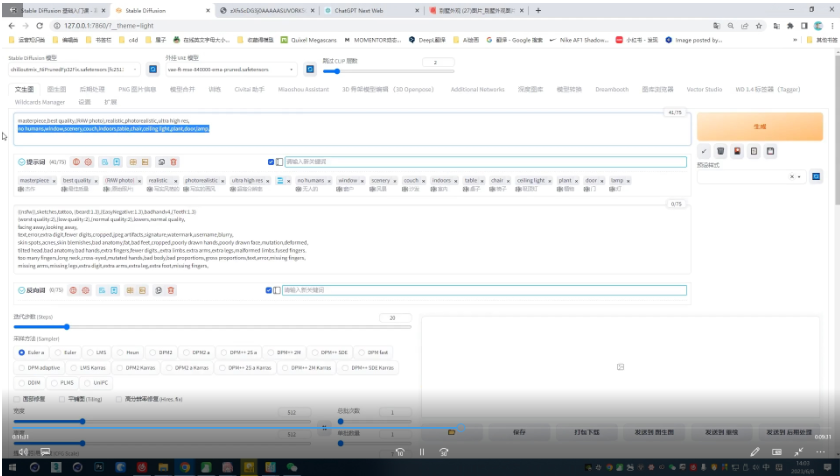Image resolution: width=840 pixels, height=476 pixels.
Task: Click the dark circular arrows icon in the 提示词 toolbar
Action: tap(161, 162)
